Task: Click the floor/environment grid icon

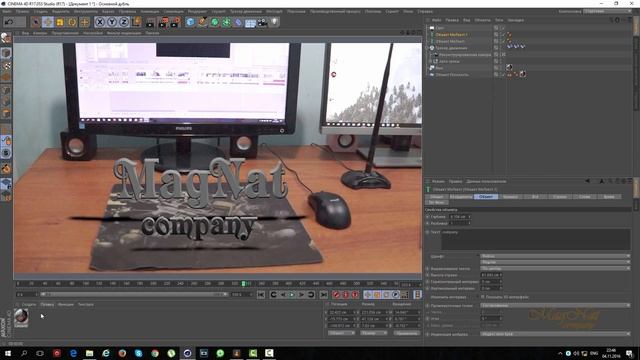Action: click(250, 22)
